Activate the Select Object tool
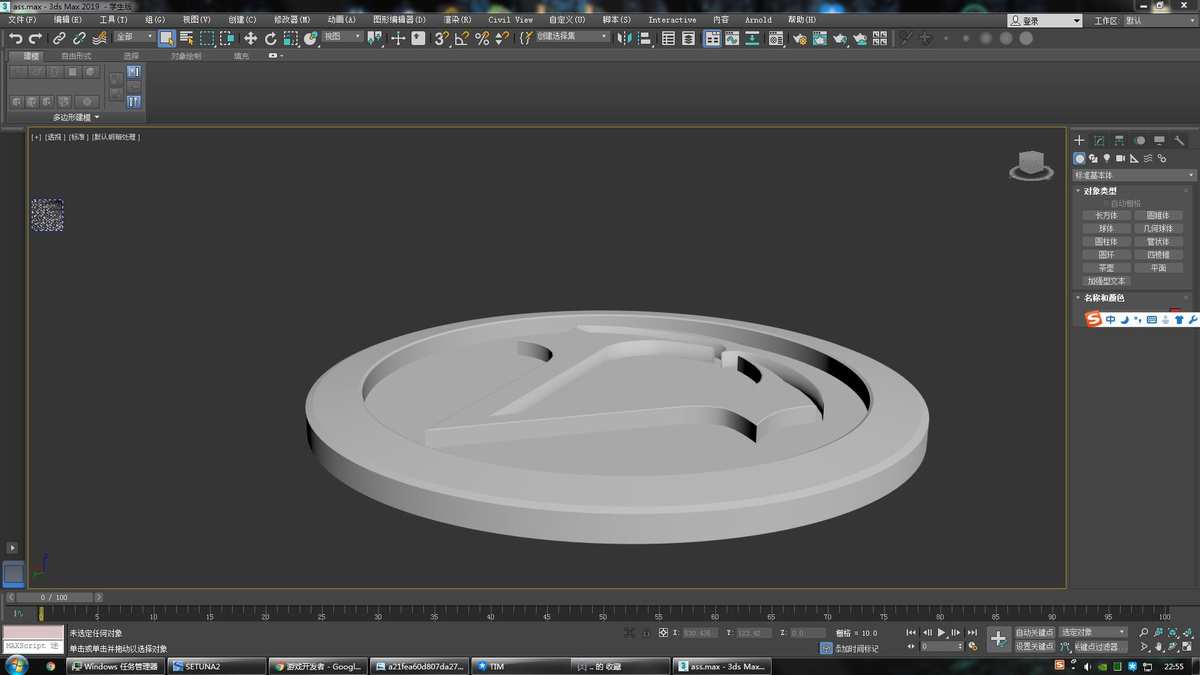This screenshot has width=1200, height=675. tap(166, 38)
